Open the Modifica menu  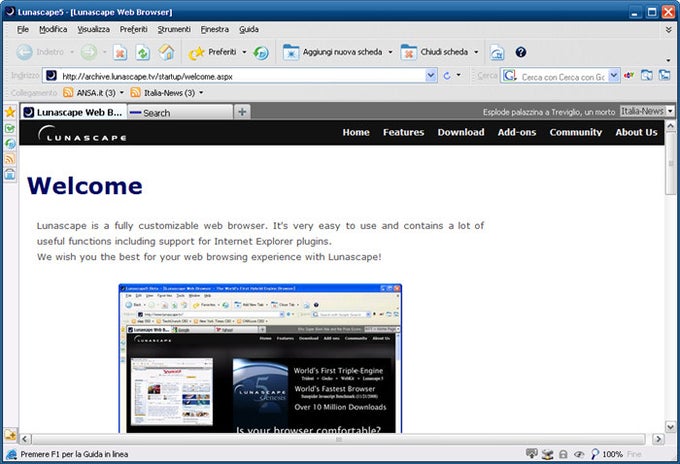click(x=53, y=29)
